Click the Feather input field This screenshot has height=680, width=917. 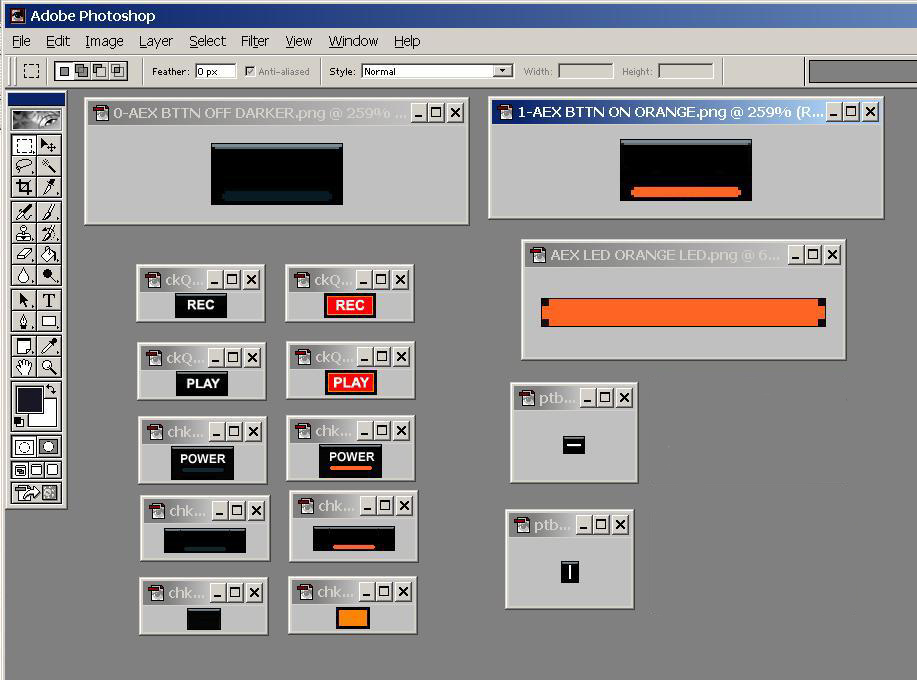point(215,71)
